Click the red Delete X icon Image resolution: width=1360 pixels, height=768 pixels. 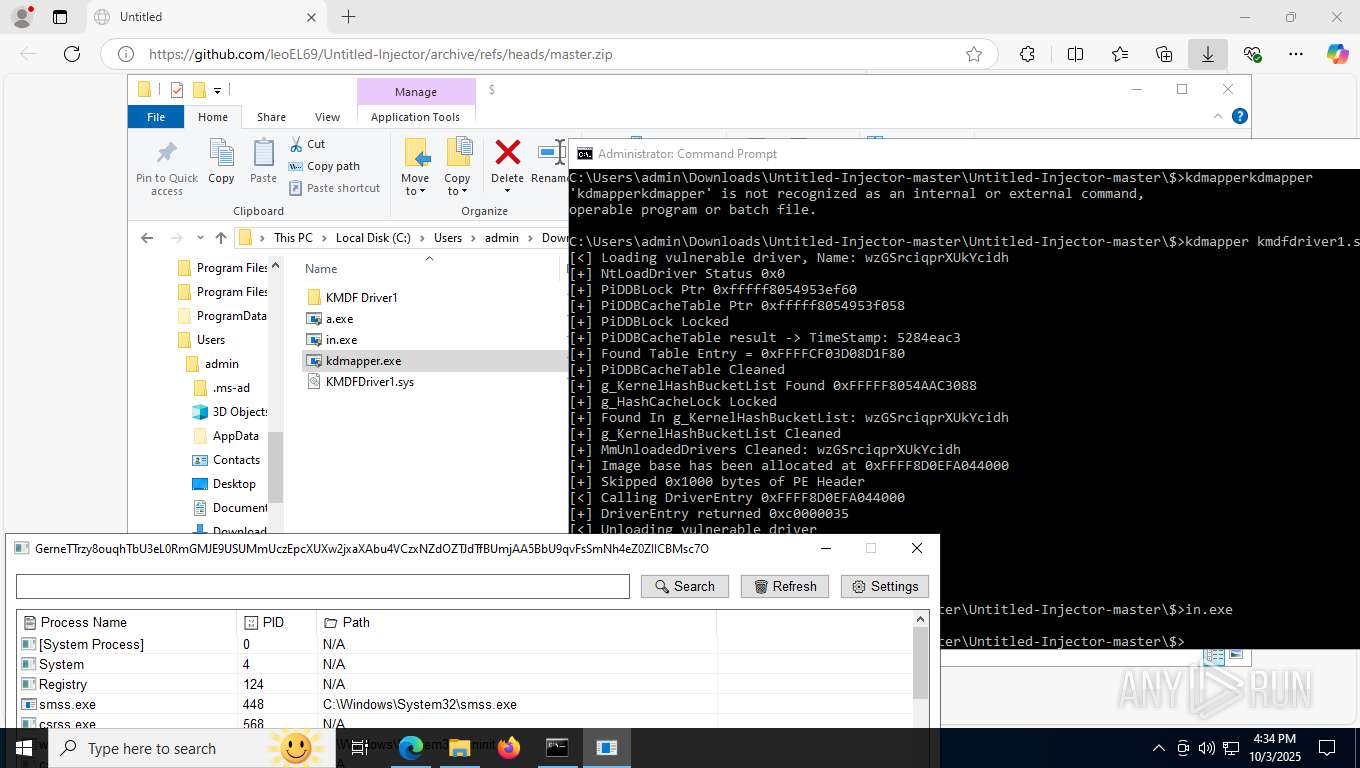click(508, 152)
